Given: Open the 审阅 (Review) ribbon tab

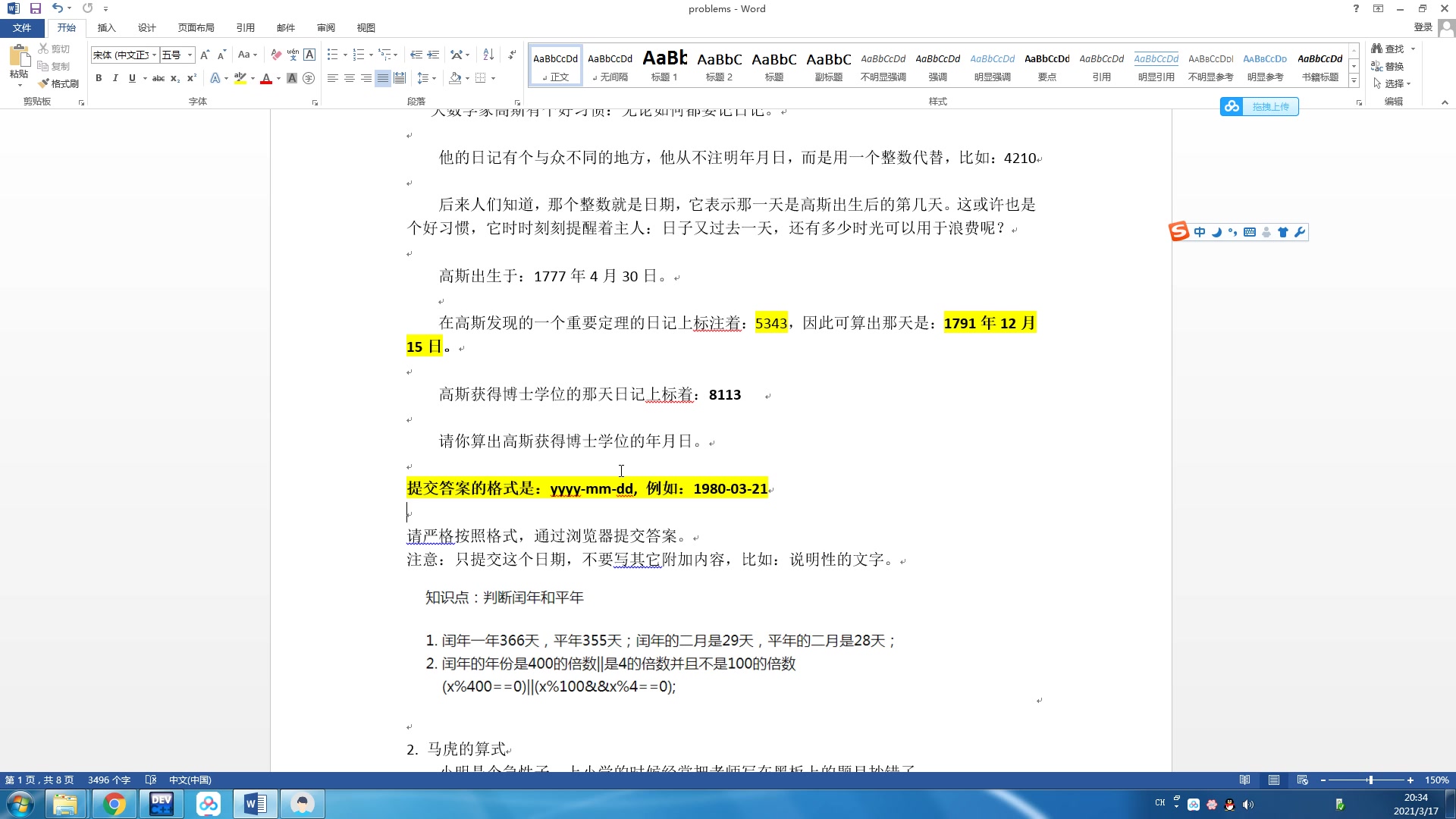Looking at the screenshot, I should click(x=326, y=27).
